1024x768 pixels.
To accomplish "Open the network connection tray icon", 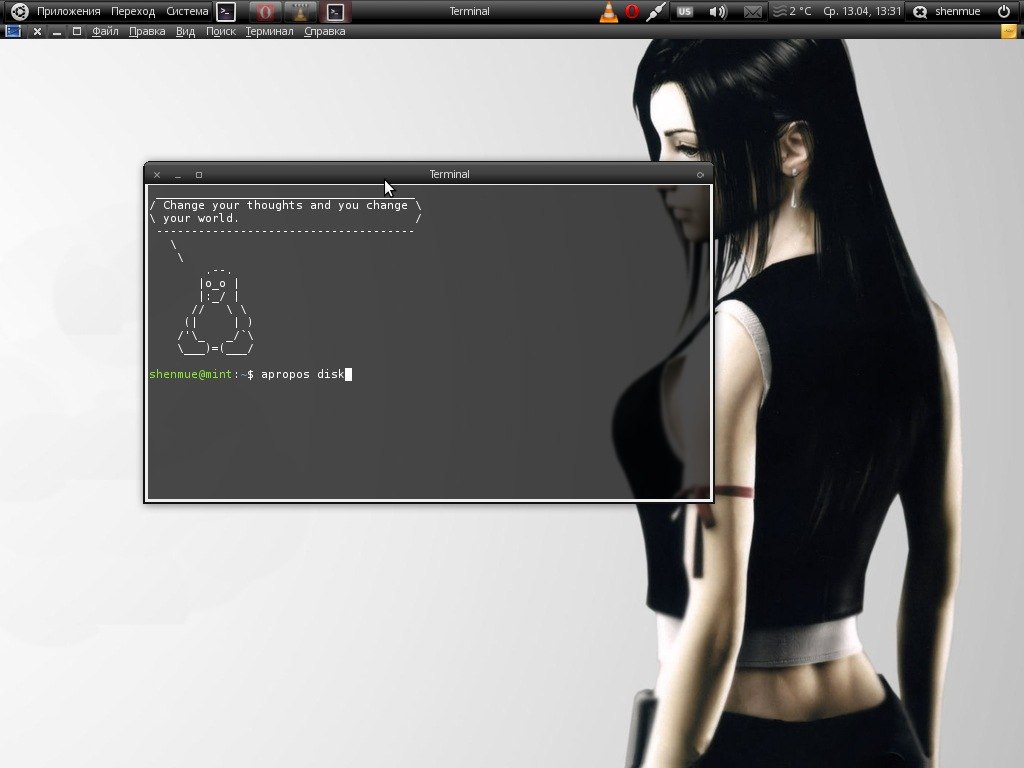I will (656, 11).
